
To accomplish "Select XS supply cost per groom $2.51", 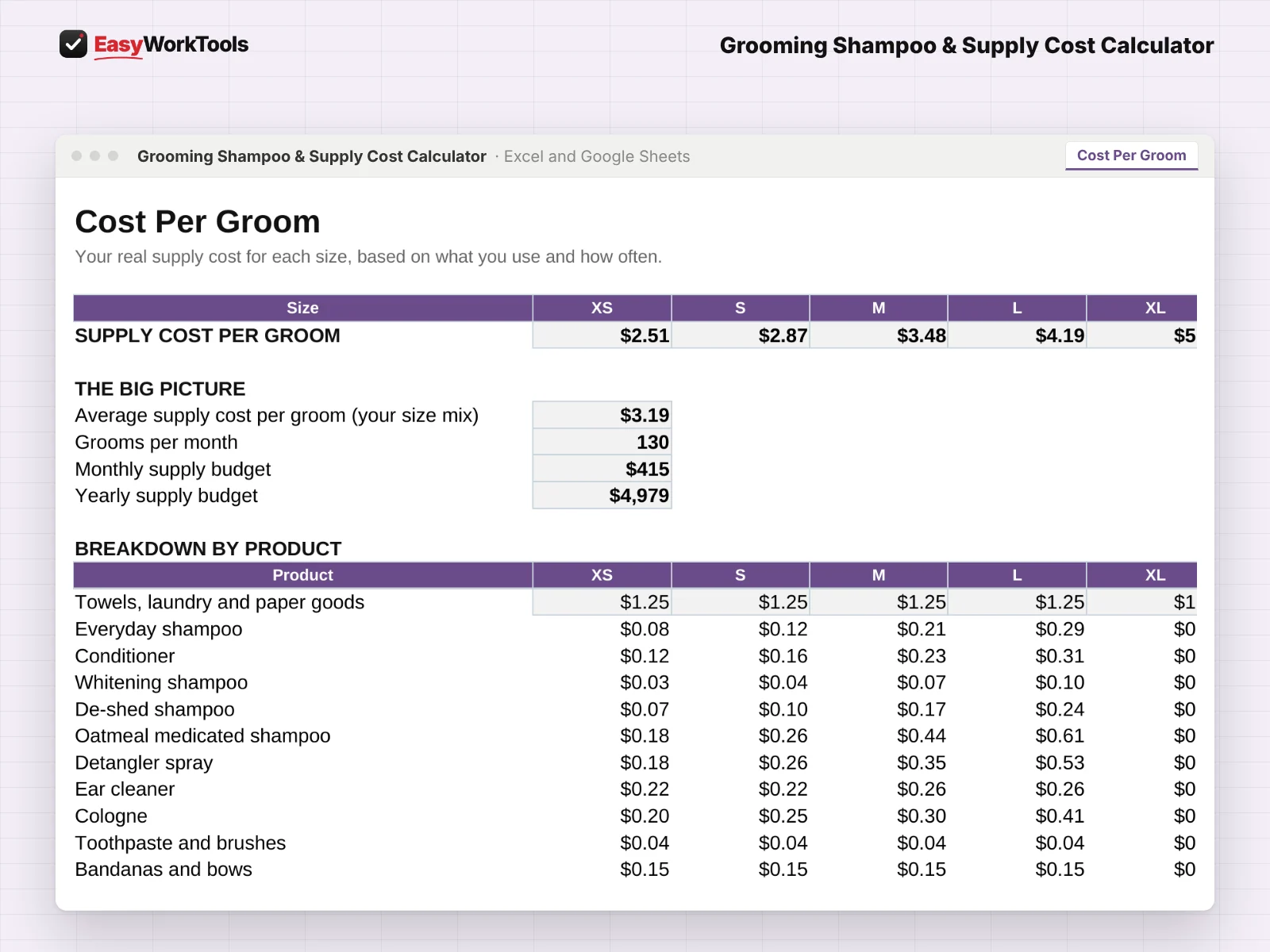I will coord(602,336).
